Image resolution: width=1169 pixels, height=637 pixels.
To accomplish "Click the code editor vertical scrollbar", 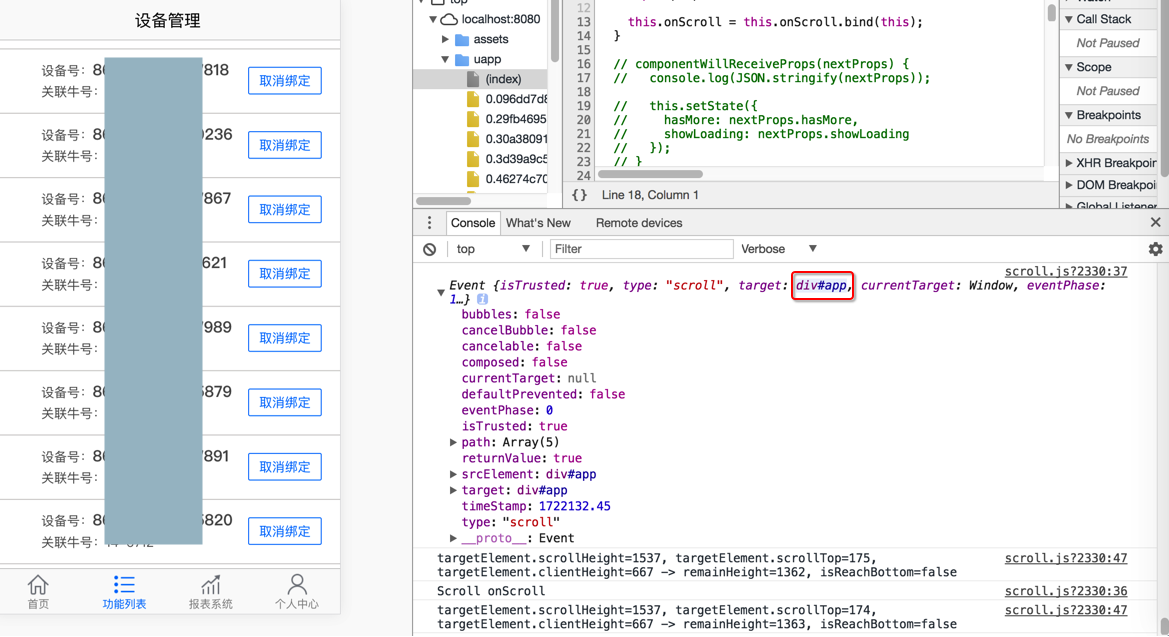I will tap(1051, 12).
